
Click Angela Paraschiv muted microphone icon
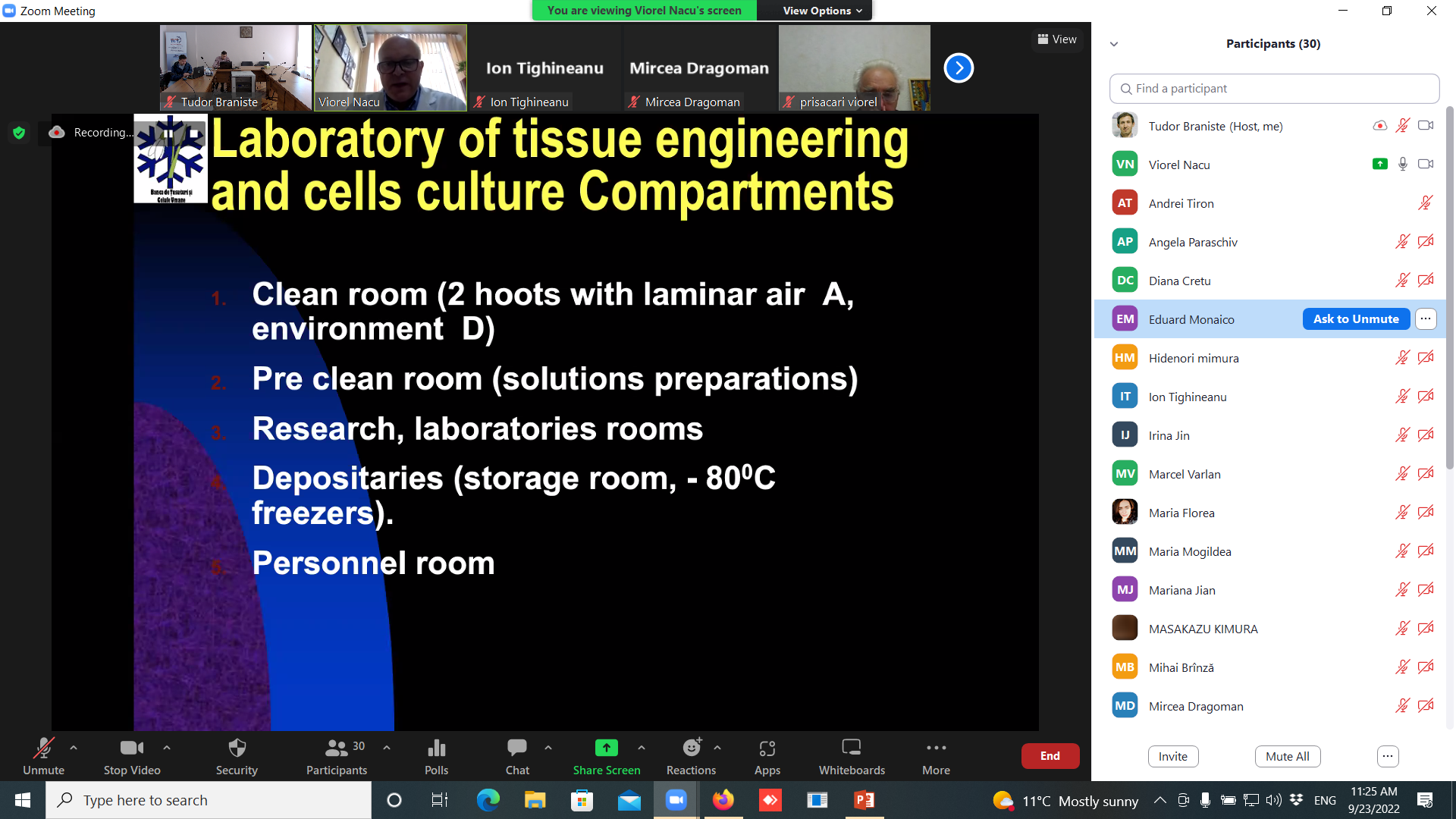1403,242
